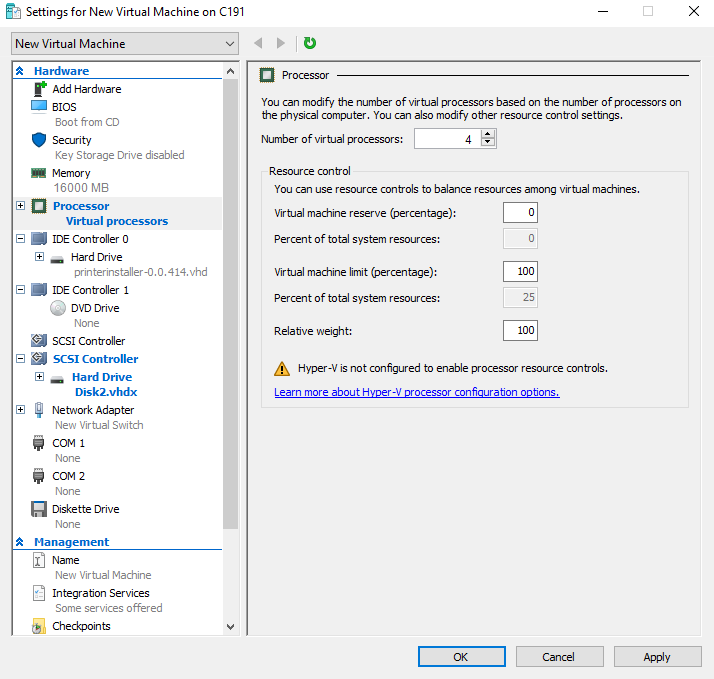Click the Name management icon

pyautogui.click(x=39, y=560)
